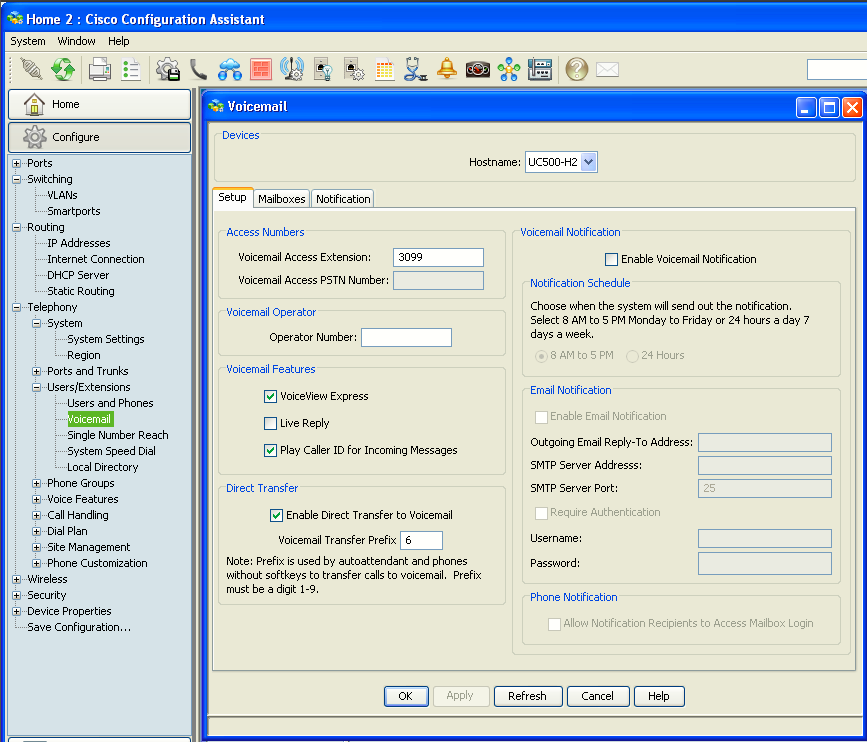Open the orange table grid toolbar icon
This screenshot has height=742, width=867.
(384, 70)
